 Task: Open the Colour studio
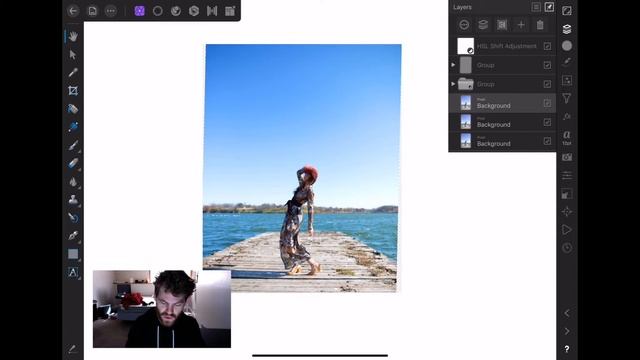click(567, 11)
